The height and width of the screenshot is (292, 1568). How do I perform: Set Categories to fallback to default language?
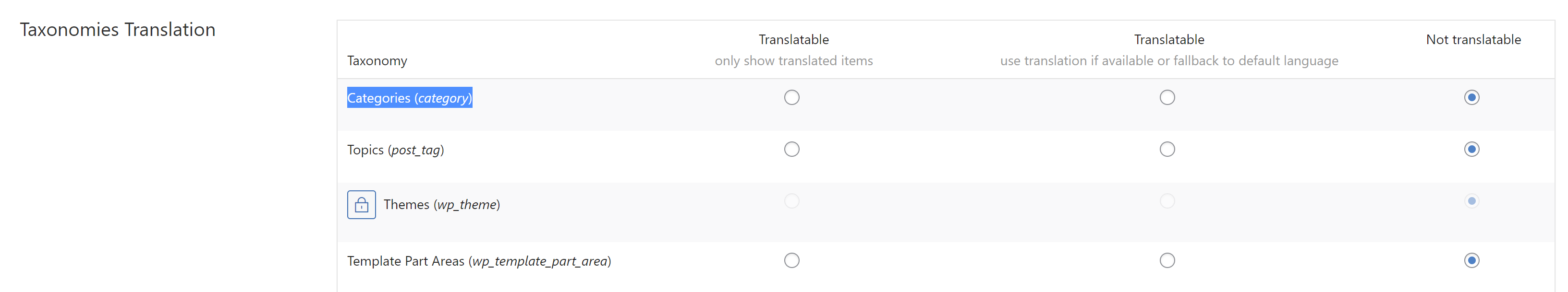coord(1167,98)
